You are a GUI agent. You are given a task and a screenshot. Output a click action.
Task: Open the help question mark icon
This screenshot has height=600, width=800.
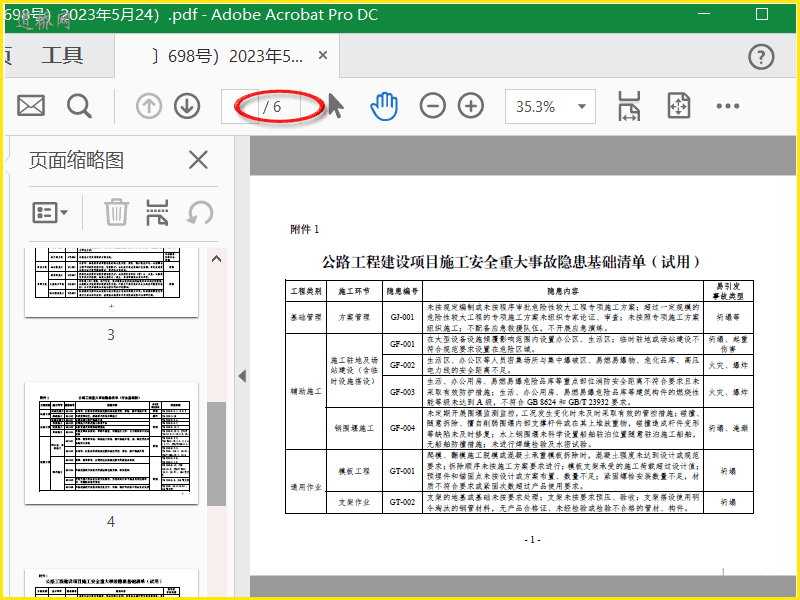[x=761, y=57]
